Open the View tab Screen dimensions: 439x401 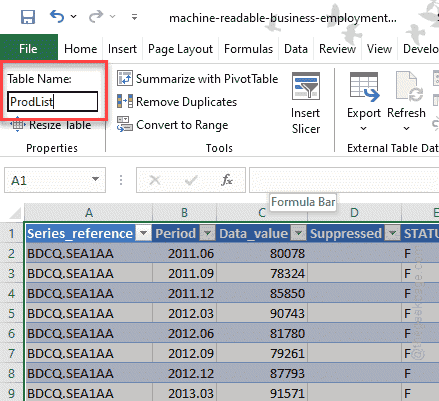pyautogui.click(x=379, y=49)
